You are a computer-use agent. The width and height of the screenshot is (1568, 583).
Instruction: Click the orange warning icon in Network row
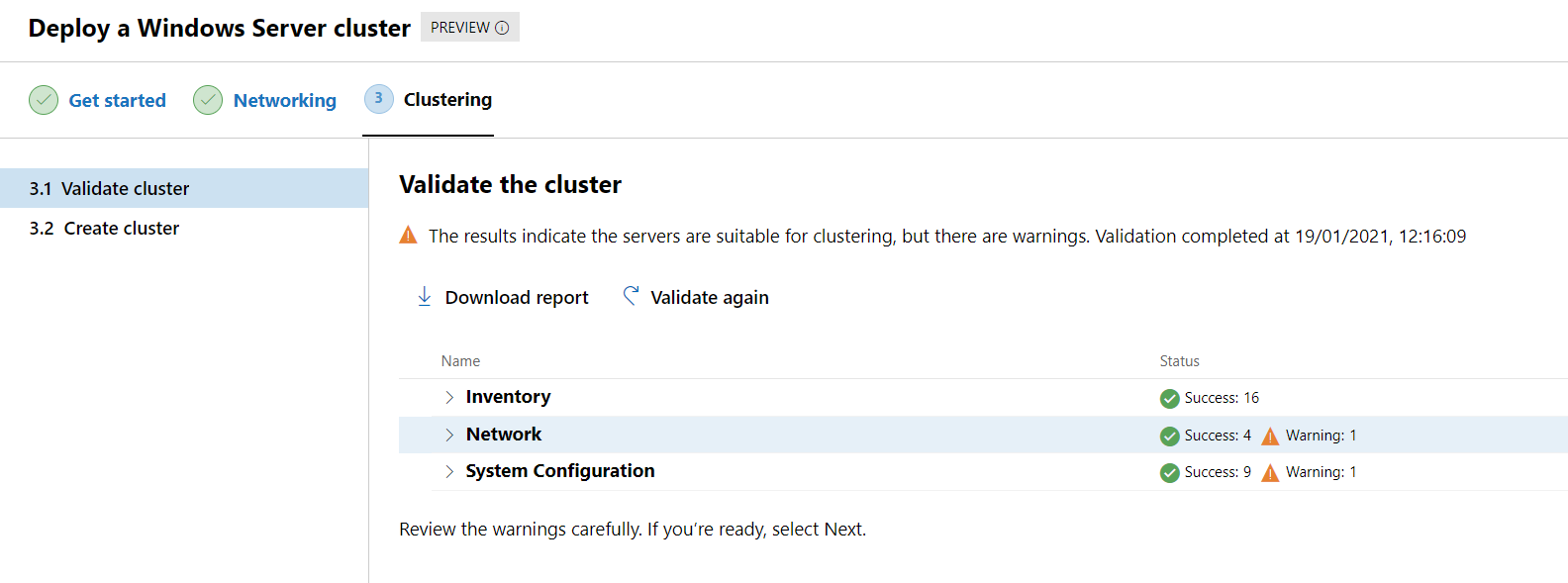coord(1270,436)
